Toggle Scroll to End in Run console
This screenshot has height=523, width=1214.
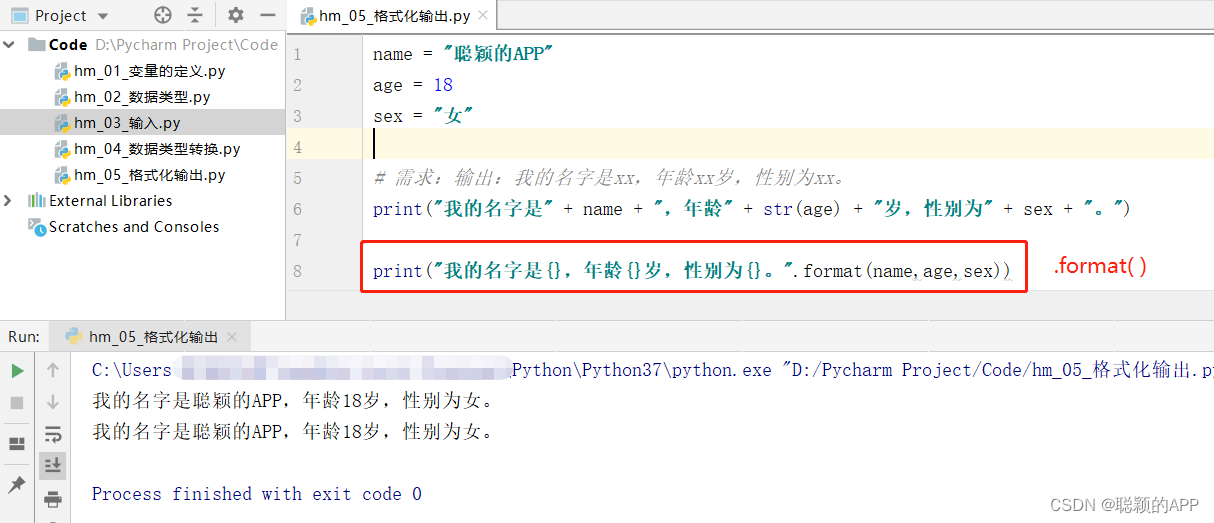tap(53, 465)
